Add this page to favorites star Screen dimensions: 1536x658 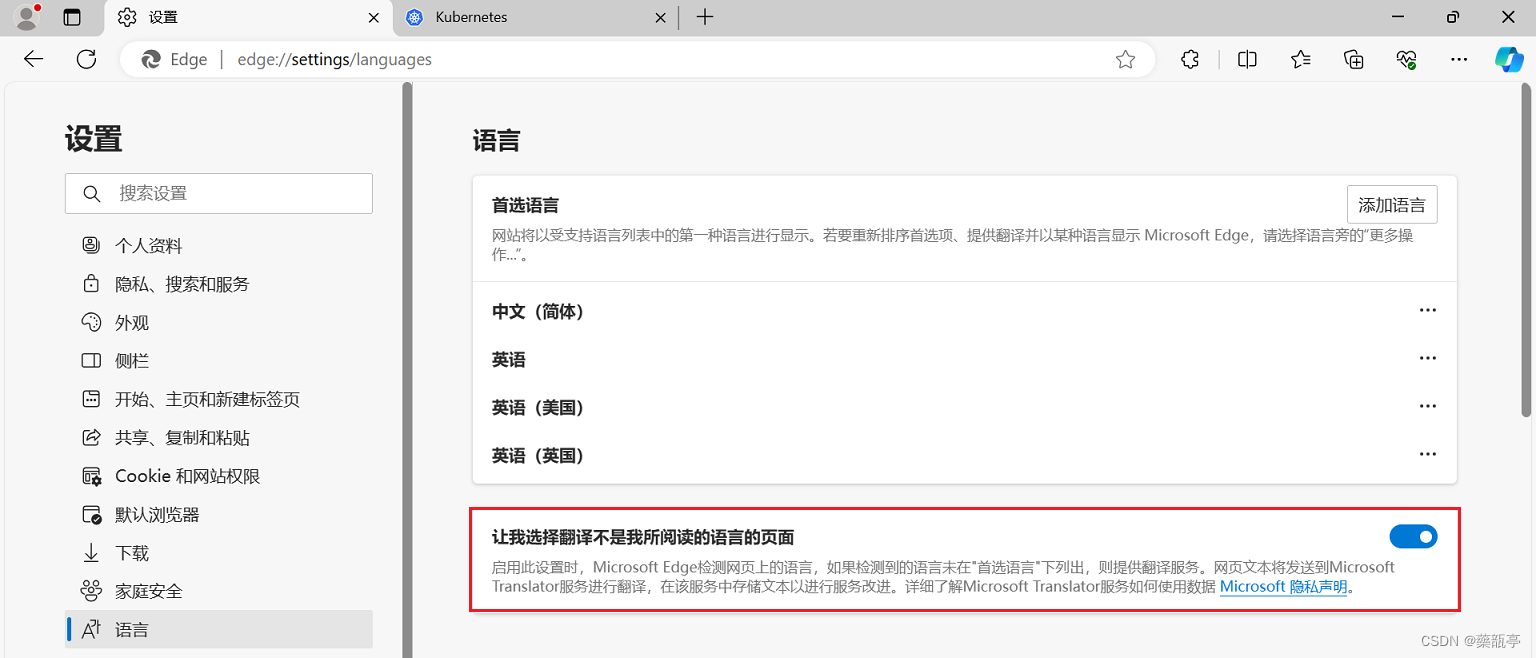point(1125,59)
